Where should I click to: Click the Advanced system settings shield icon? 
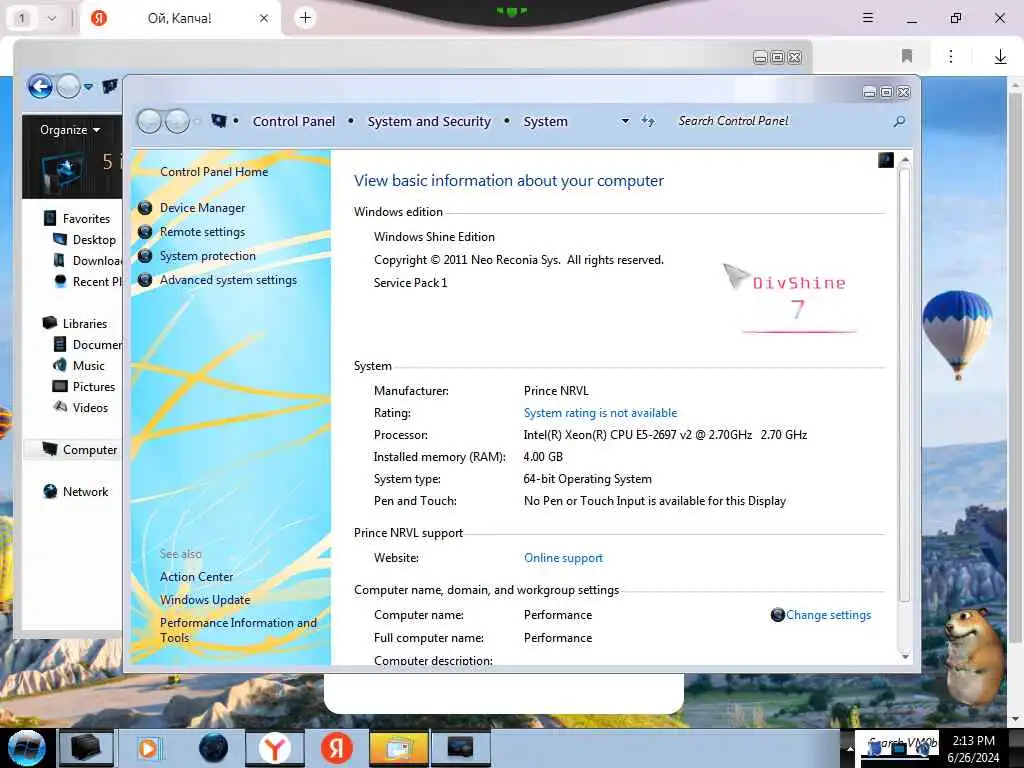click(145, 280)
